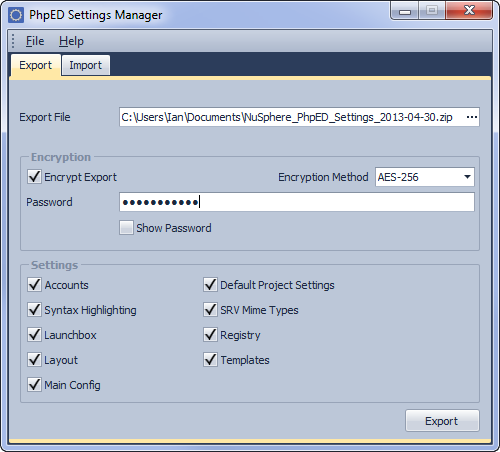Click the Export button
Image resolution: width=500 pixels, height=452 pixels.
point(442,421)
